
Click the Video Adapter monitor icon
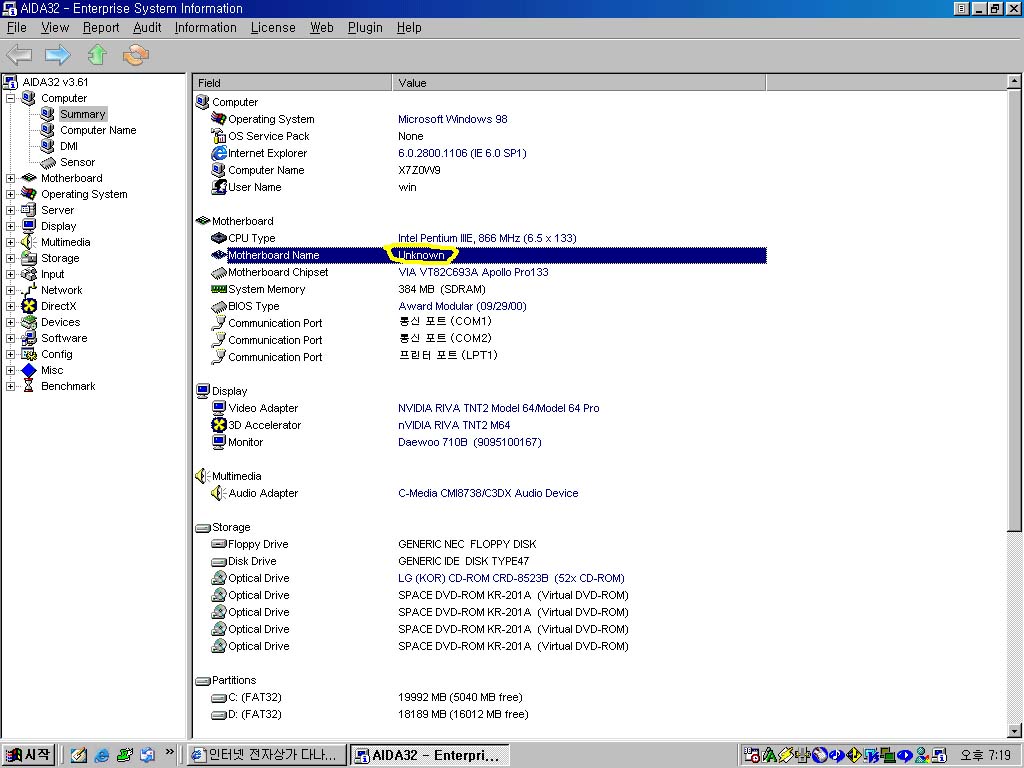coord(219,408)
